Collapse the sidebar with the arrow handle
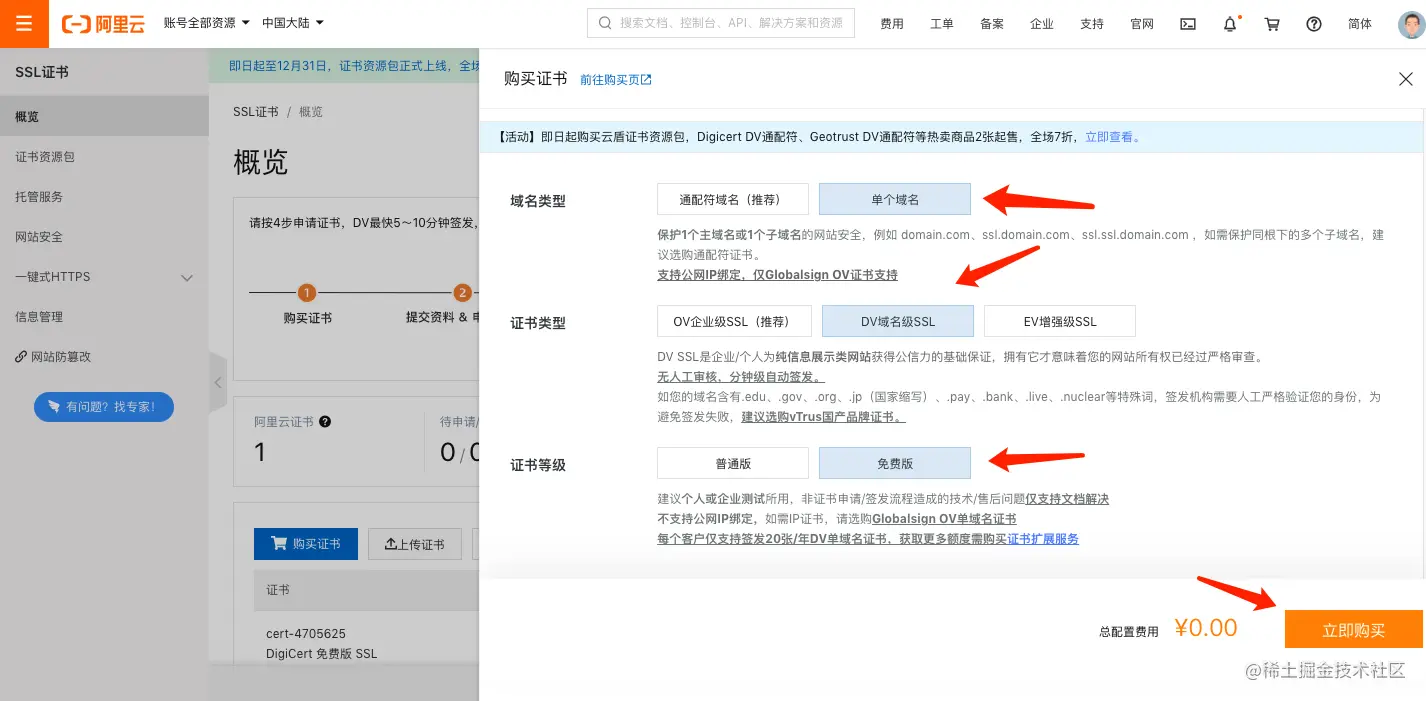 (x=218, y=382)
